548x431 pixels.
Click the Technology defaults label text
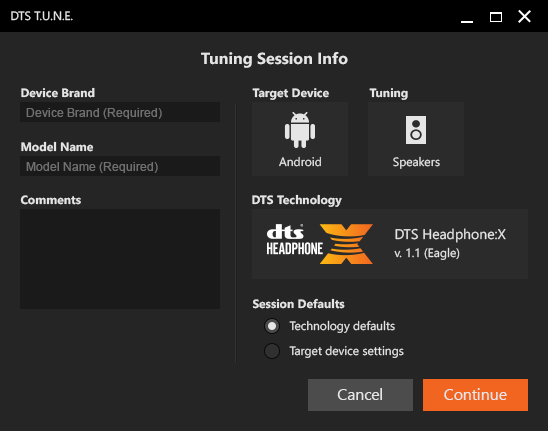coord(342,326)
